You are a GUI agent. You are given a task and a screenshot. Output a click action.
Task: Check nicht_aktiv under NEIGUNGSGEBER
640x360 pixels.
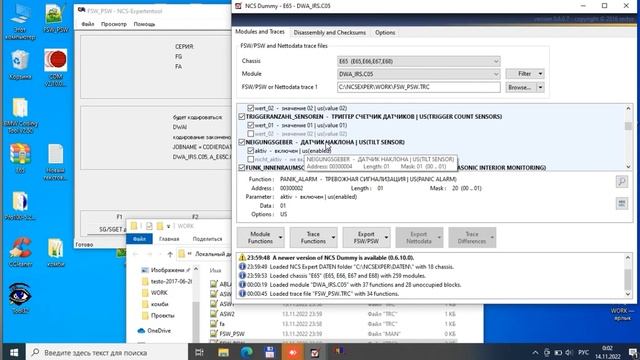pos(251,159)
